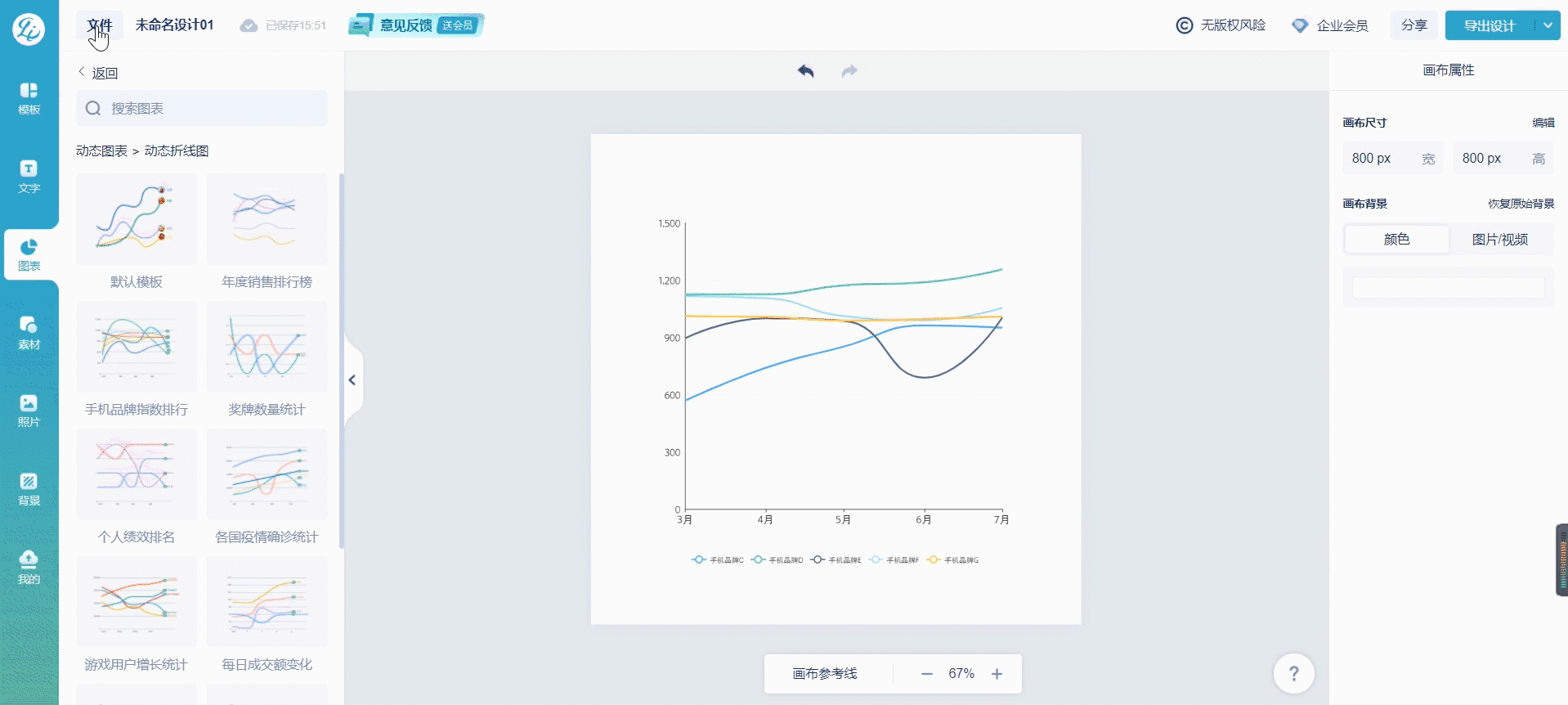Go back with the 返回 chevron
The height and width of the screenshot is (705, 1568).
coord(82,72)
